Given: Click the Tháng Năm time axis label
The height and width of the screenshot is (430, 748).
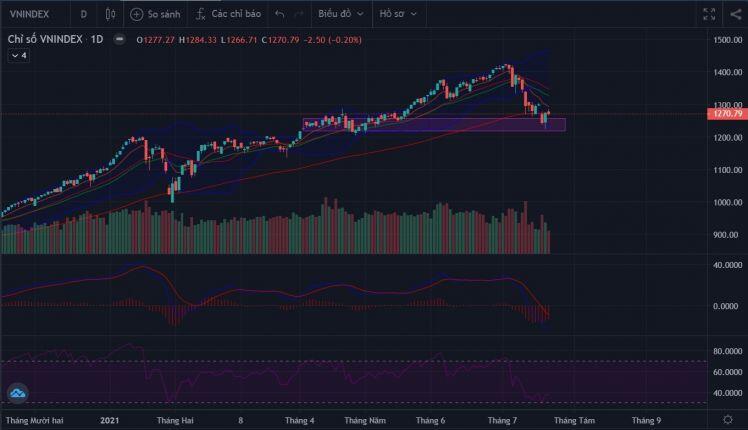Looking at the screenshot, I should [365, 420].
